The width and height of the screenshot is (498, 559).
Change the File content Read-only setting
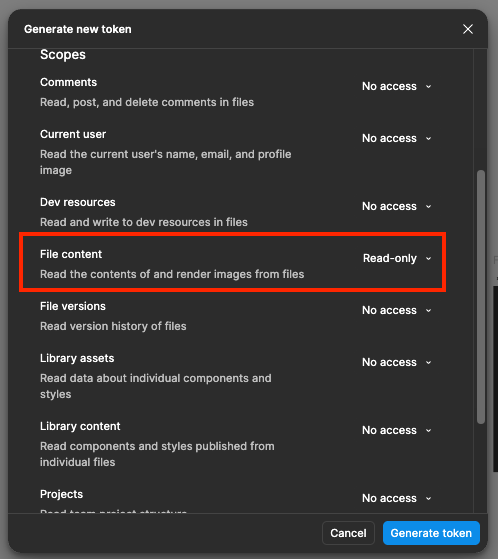(397, 258)
